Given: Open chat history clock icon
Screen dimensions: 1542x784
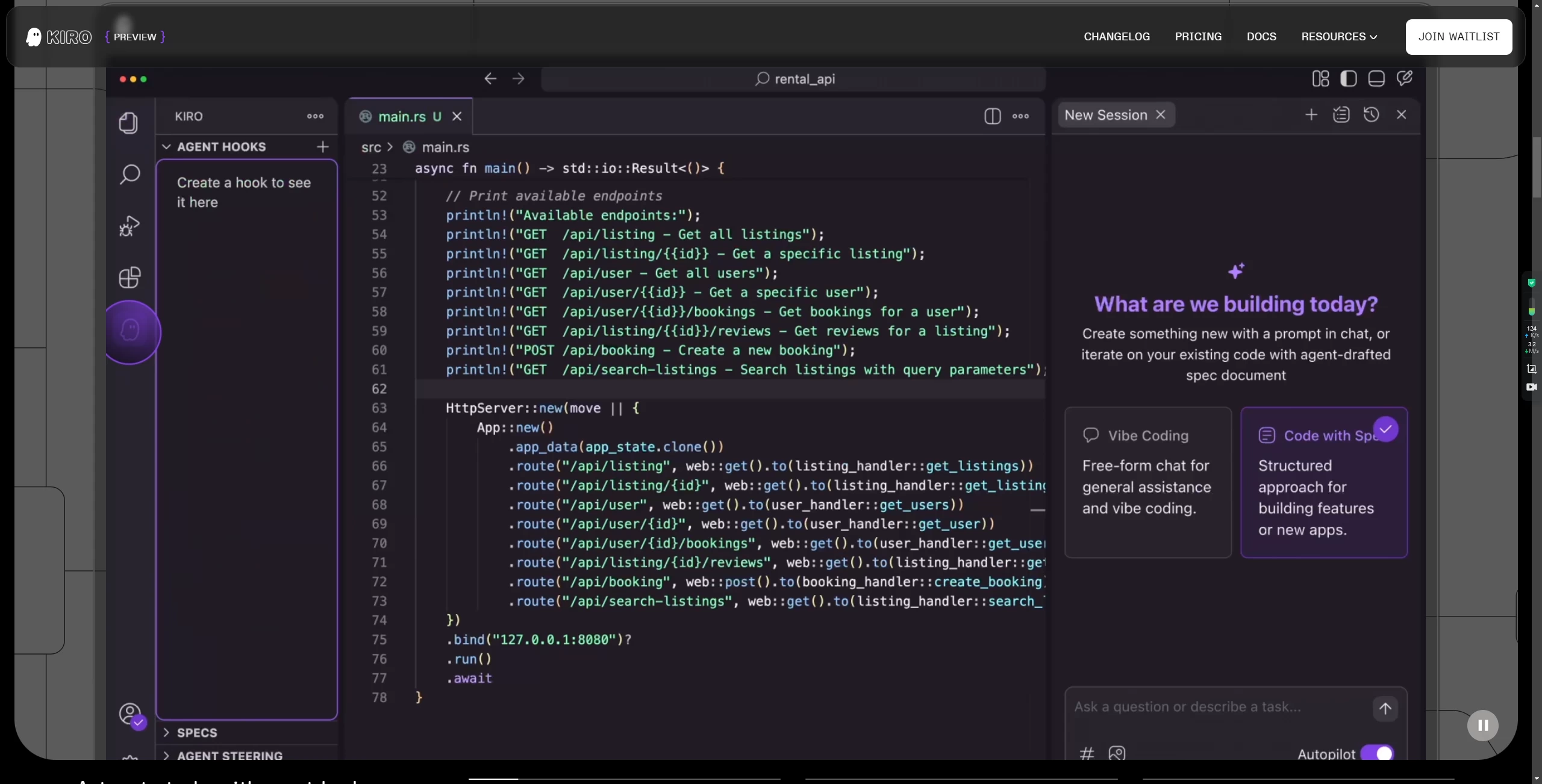Looking at the screenshot, I should point(1372,114).
